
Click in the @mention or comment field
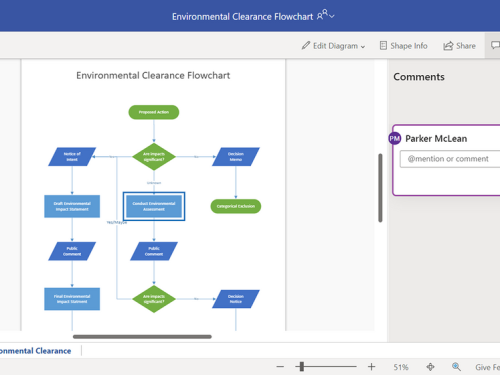[450, 159]
